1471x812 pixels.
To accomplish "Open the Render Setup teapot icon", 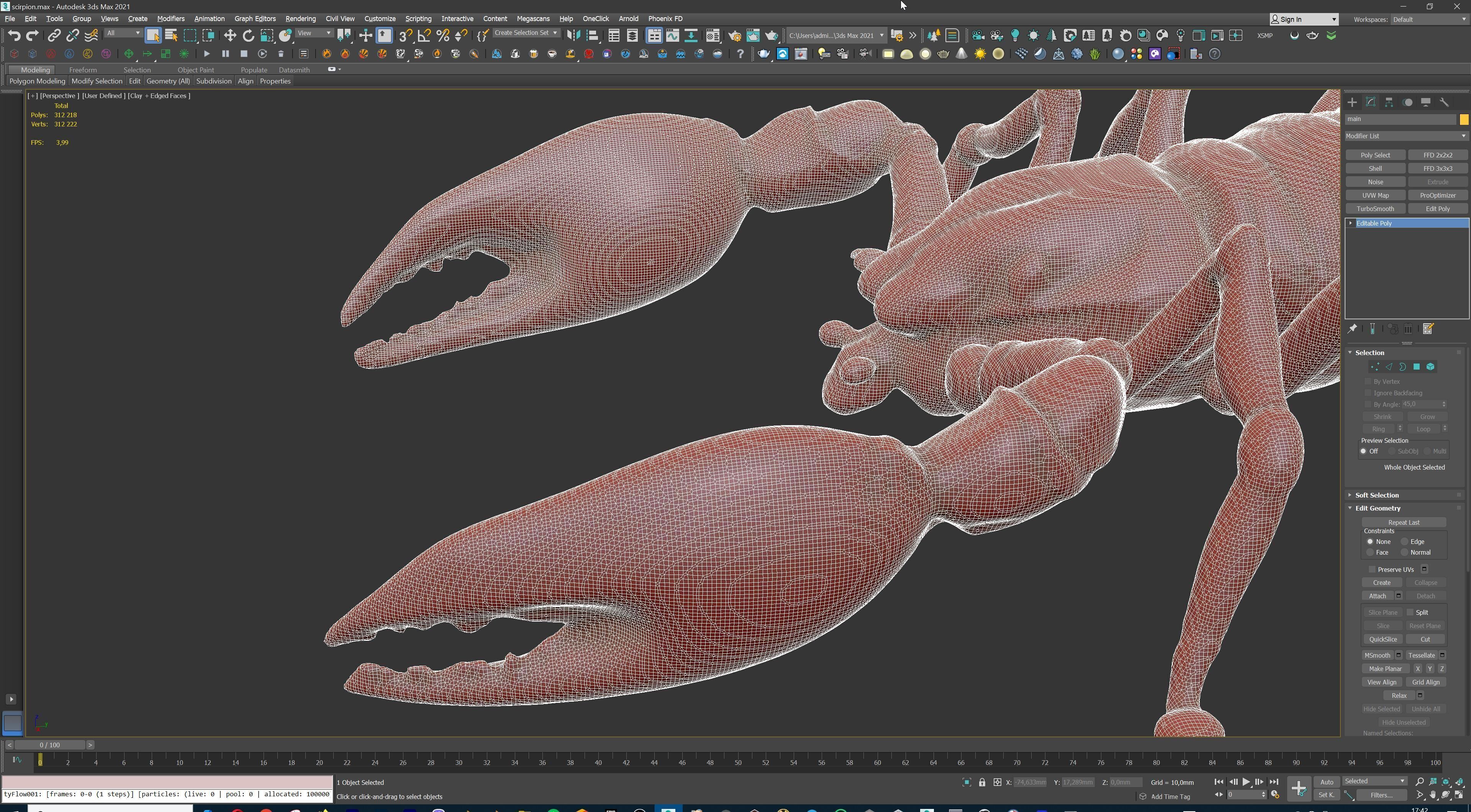I will tap(734, 35).
